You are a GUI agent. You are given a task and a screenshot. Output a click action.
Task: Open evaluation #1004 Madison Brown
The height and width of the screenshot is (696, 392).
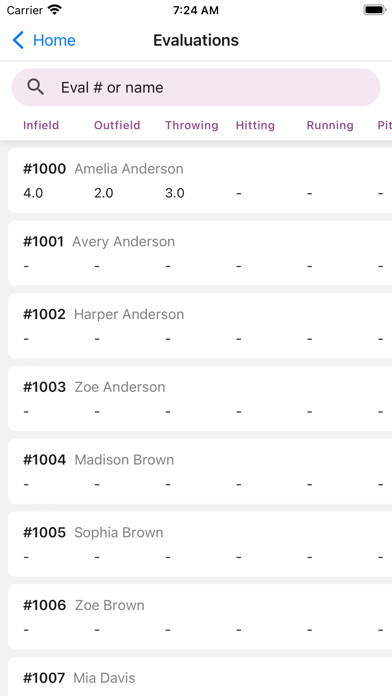pos(200,471)
